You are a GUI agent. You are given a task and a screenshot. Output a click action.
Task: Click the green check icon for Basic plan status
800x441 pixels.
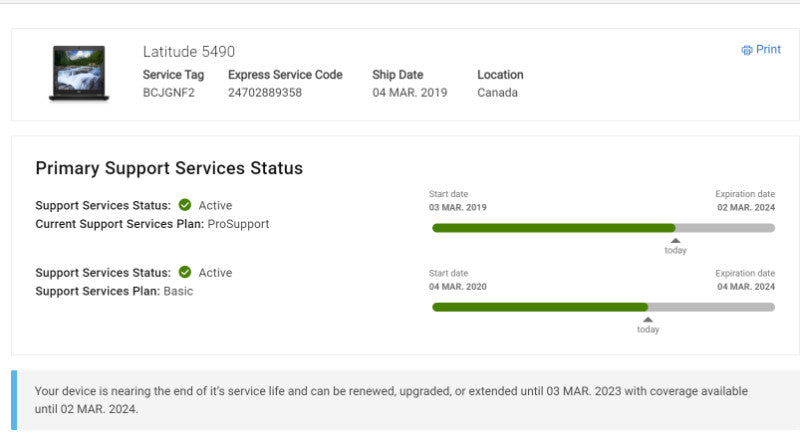coord(185,273)
